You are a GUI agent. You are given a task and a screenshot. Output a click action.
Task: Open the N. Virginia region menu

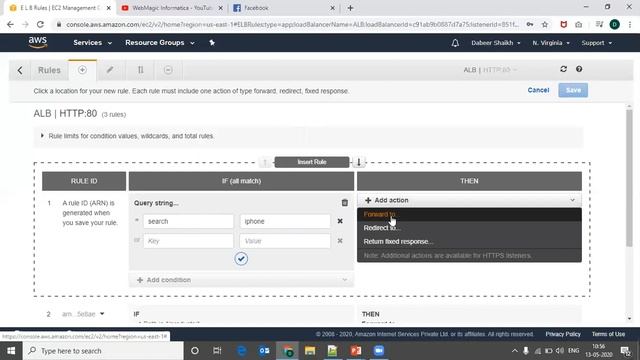tap(551, 43)
